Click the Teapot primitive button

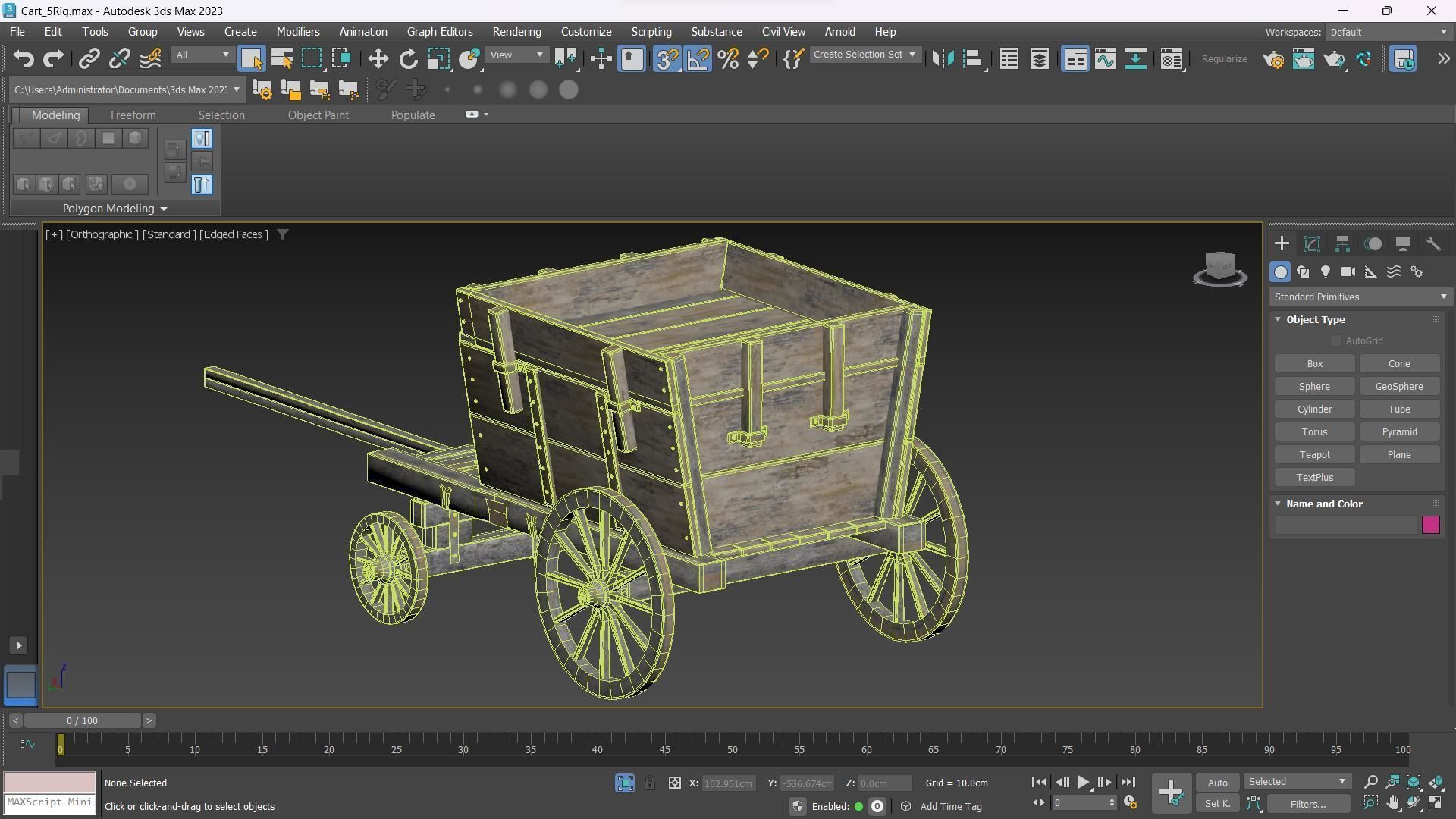pyautogui.click(x=1314, y=455)
